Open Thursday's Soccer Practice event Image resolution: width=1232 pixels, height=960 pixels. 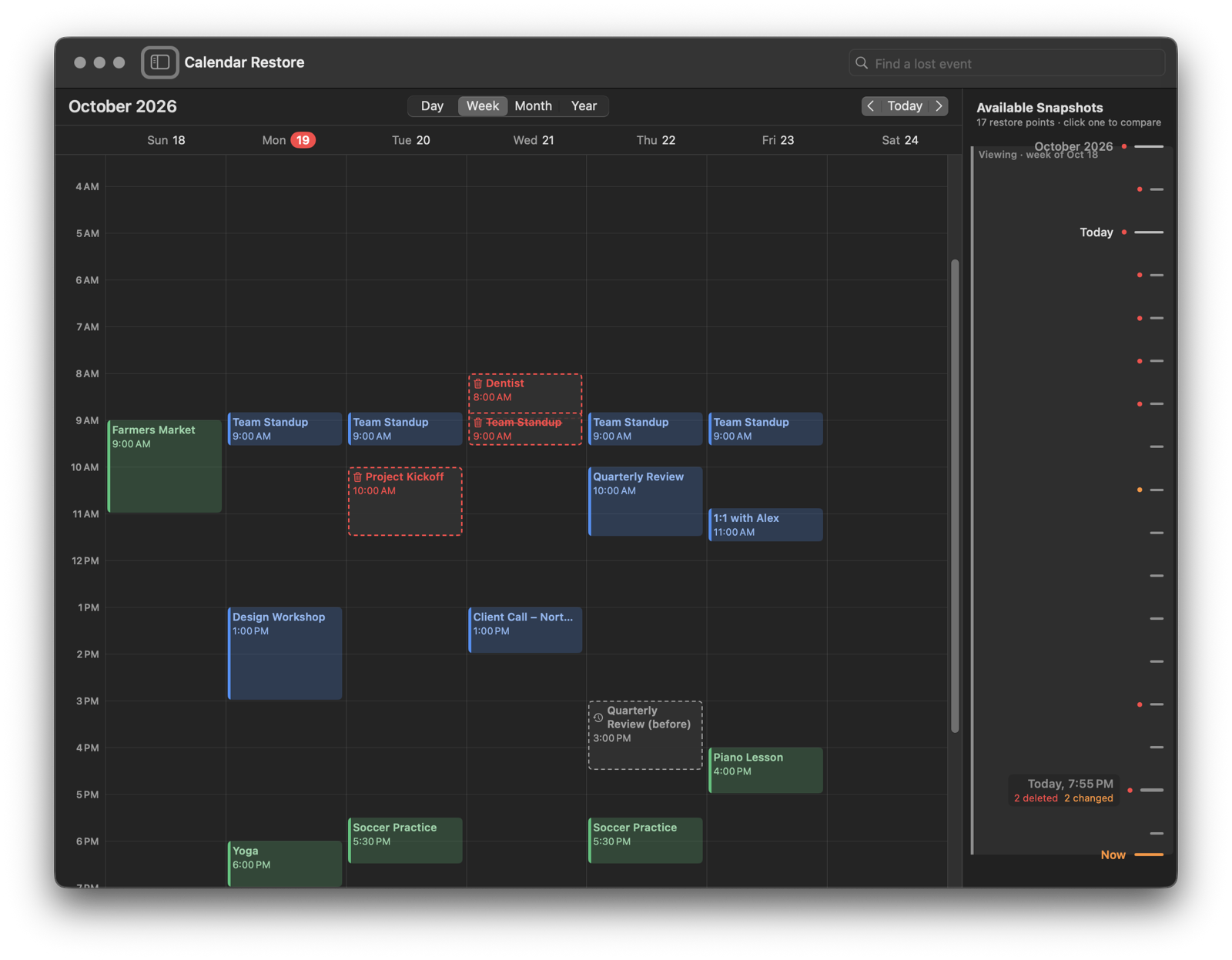(x=645, y=840)
